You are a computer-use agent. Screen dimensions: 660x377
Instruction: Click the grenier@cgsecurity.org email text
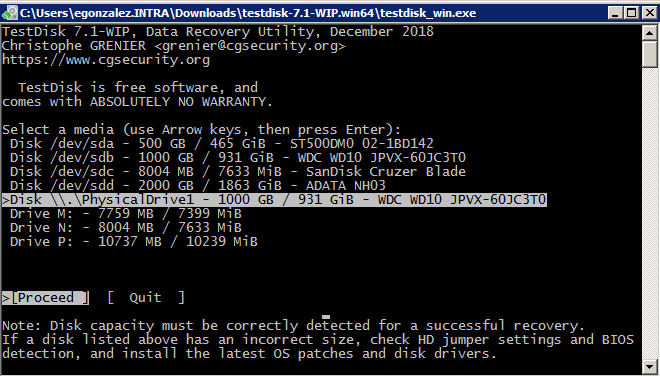250,45
